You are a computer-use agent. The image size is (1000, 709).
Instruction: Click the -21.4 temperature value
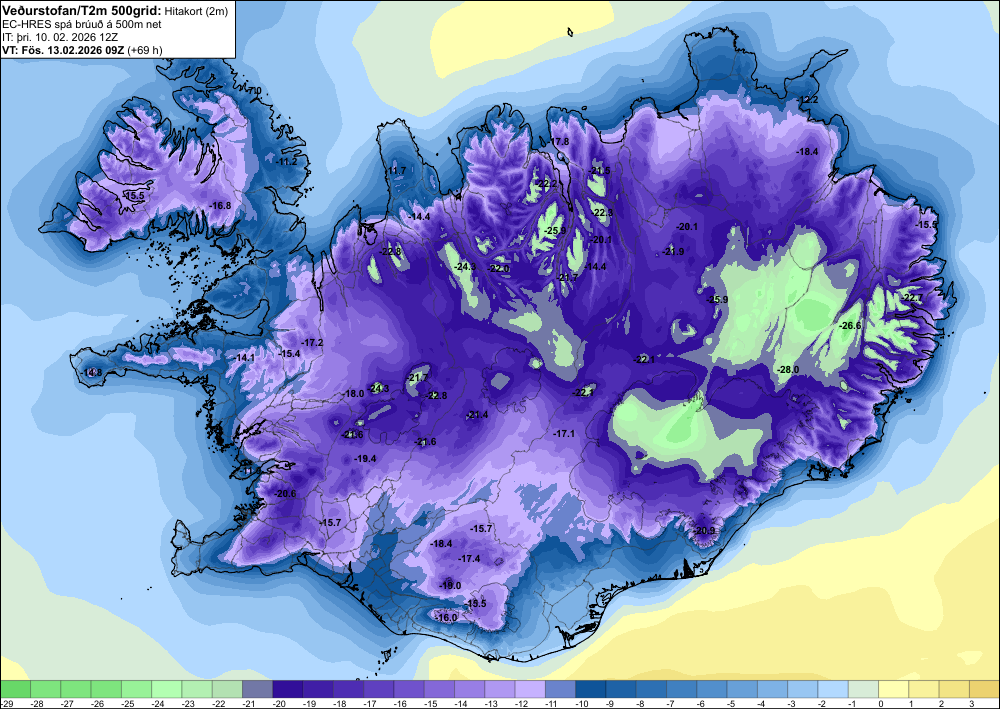pyautogui.click(x=477, y=415)
